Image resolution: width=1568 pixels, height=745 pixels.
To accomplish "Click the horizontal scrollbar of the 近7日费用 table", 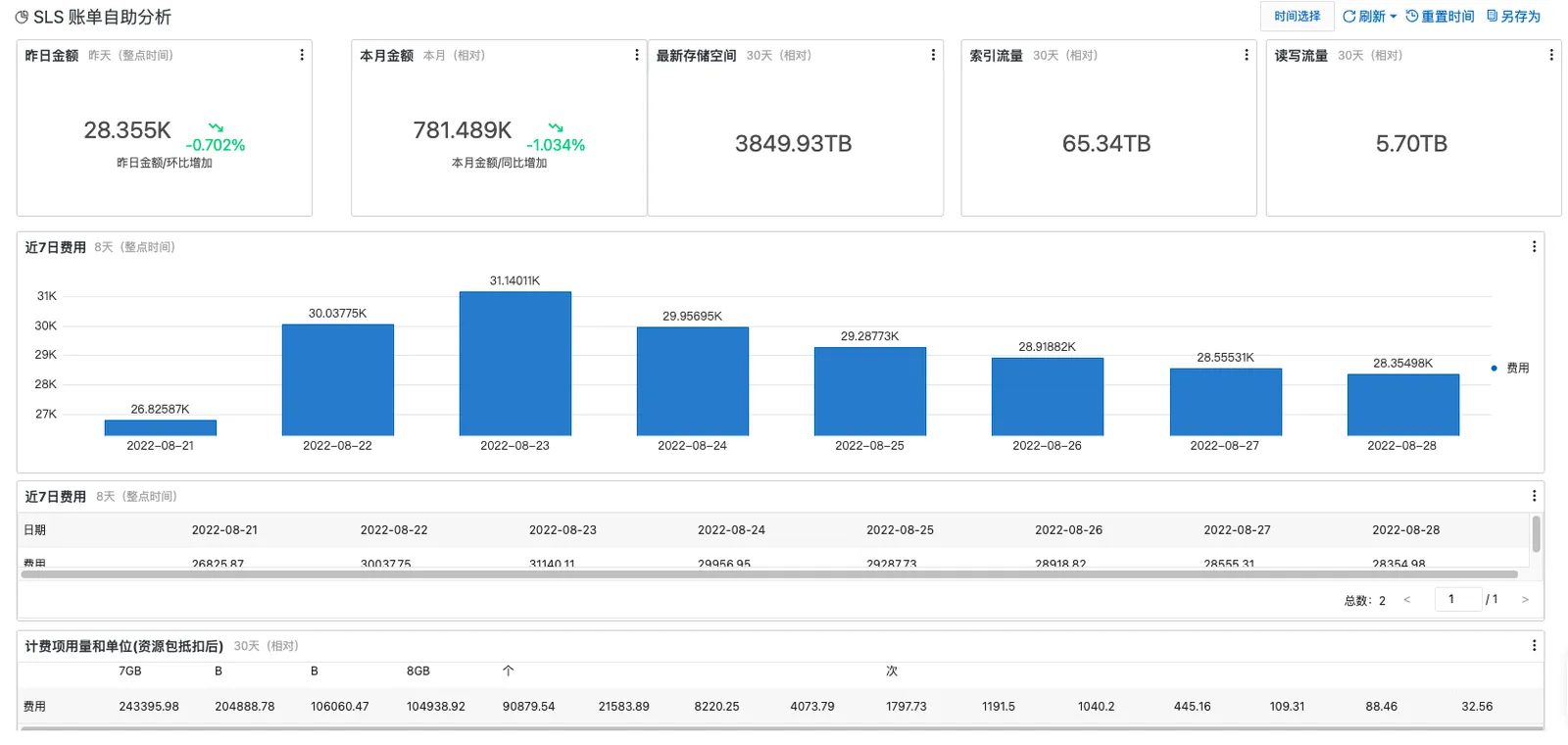I will tap(769, 574).
